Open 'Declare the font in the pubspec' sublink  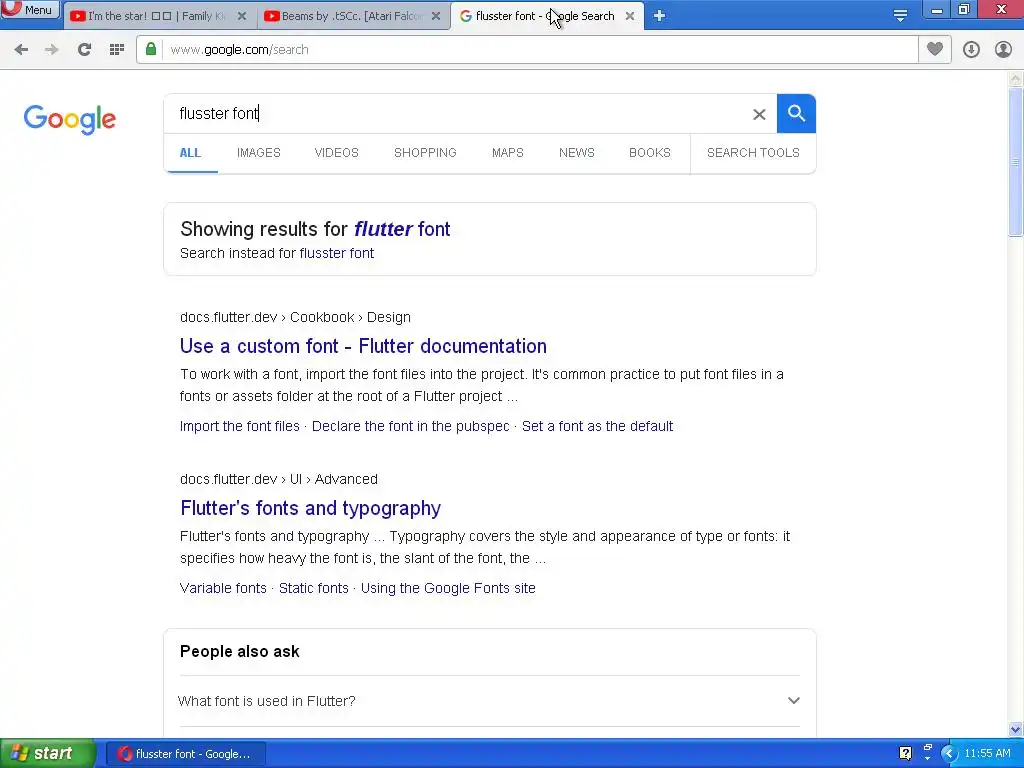pos(410,426)
